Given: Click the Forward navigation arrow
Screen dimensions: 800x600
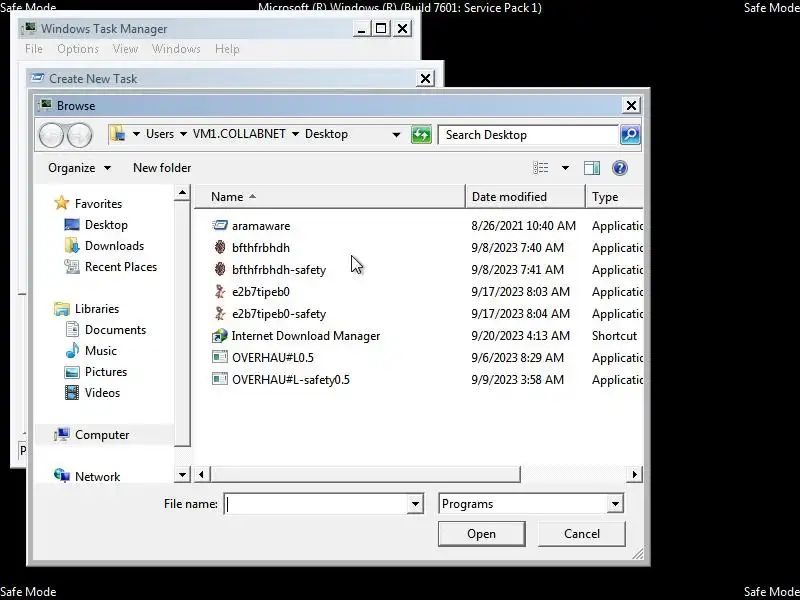Looking at the screenshot, I should [80, 135].
